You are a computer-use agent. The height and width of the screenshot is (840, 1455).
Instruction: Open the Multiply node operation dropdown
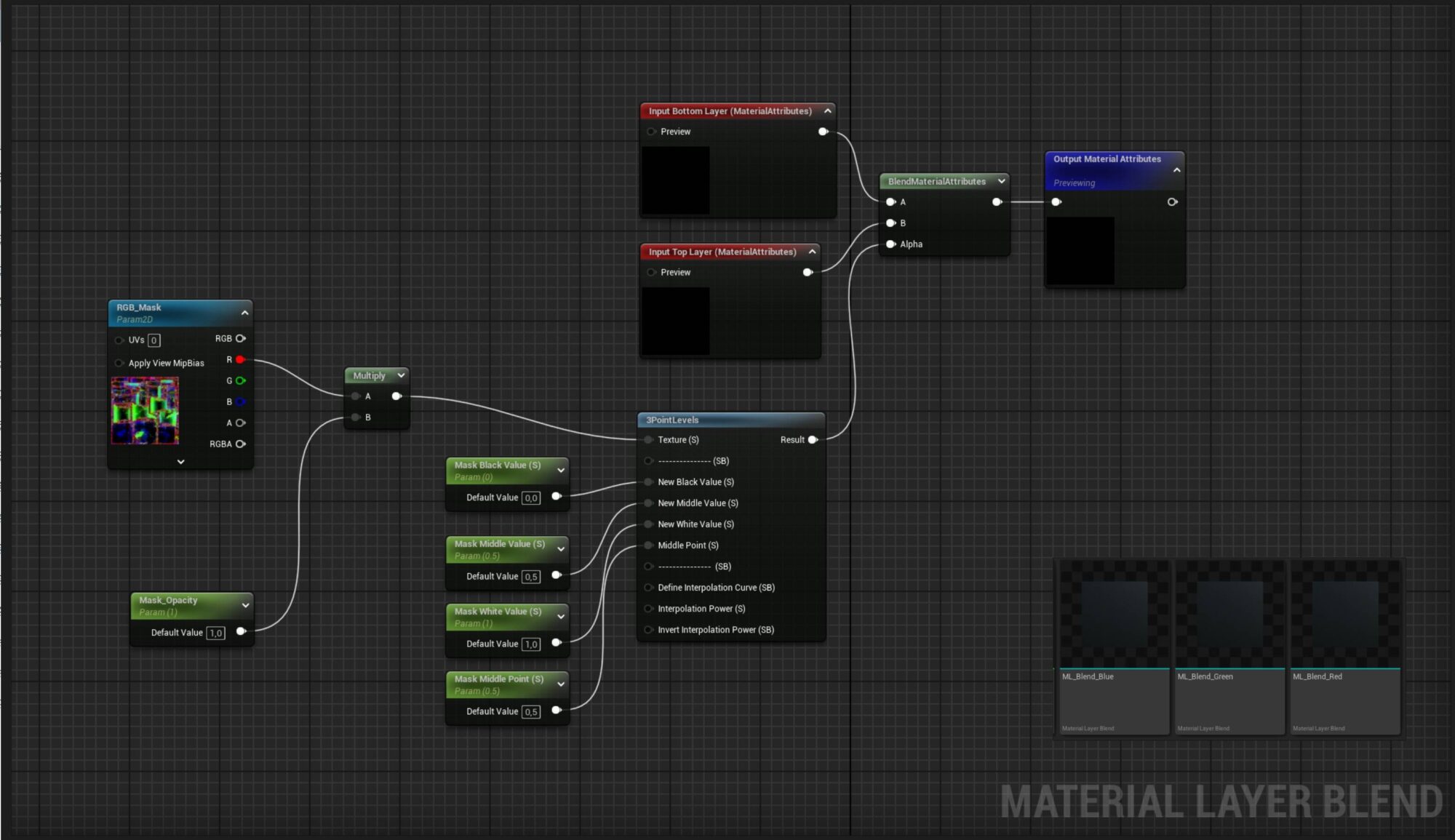[399, 375]
